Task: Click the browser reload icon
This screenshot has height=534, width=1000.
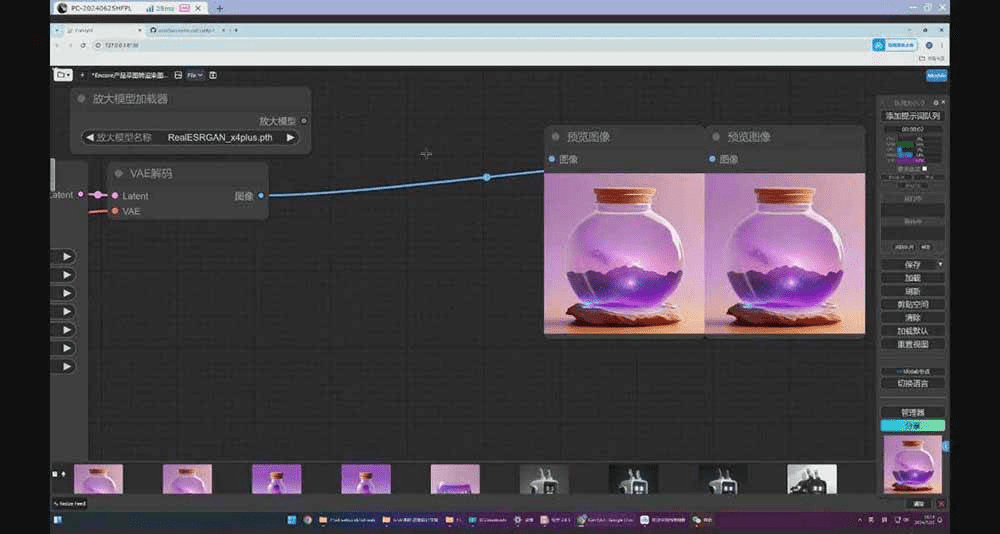Action: coord(83,45)
